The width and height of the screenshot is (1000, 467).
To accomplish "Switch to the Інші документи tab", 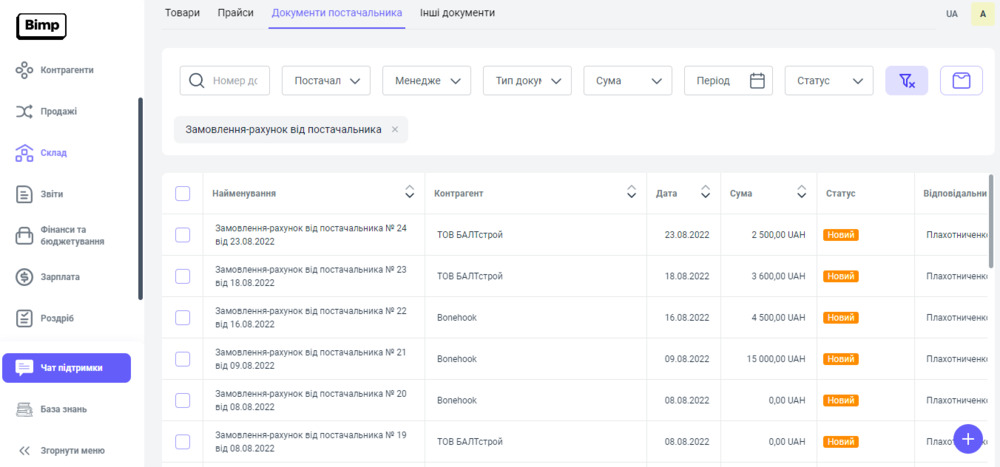I will coord(457,13).
